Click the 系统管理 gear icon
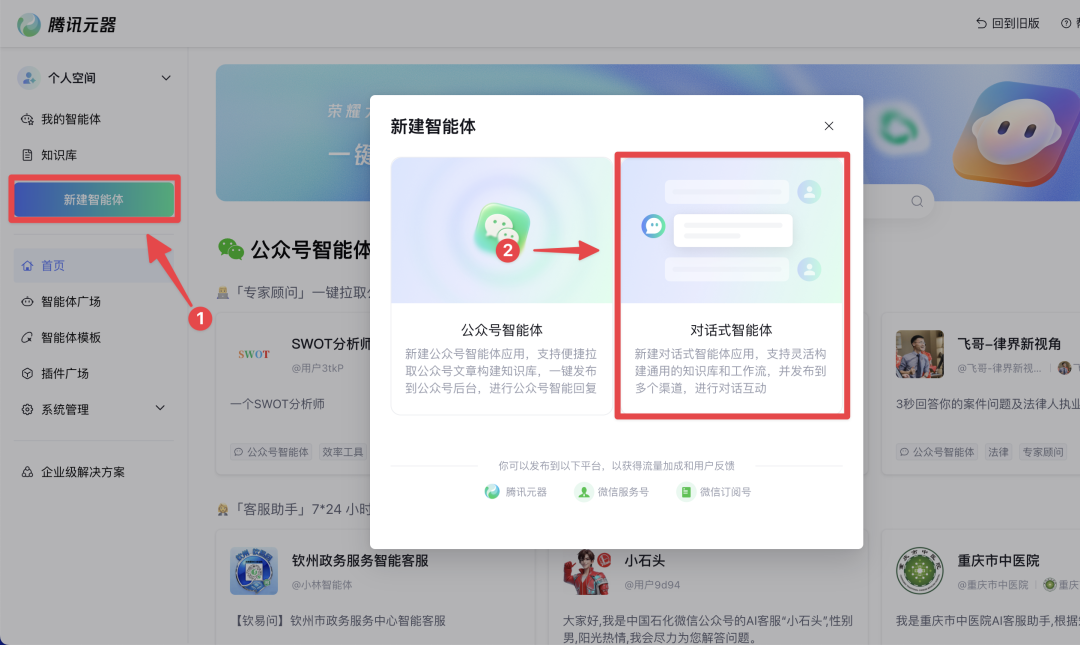Screen dimensions: 1080x645 [27, 409]
